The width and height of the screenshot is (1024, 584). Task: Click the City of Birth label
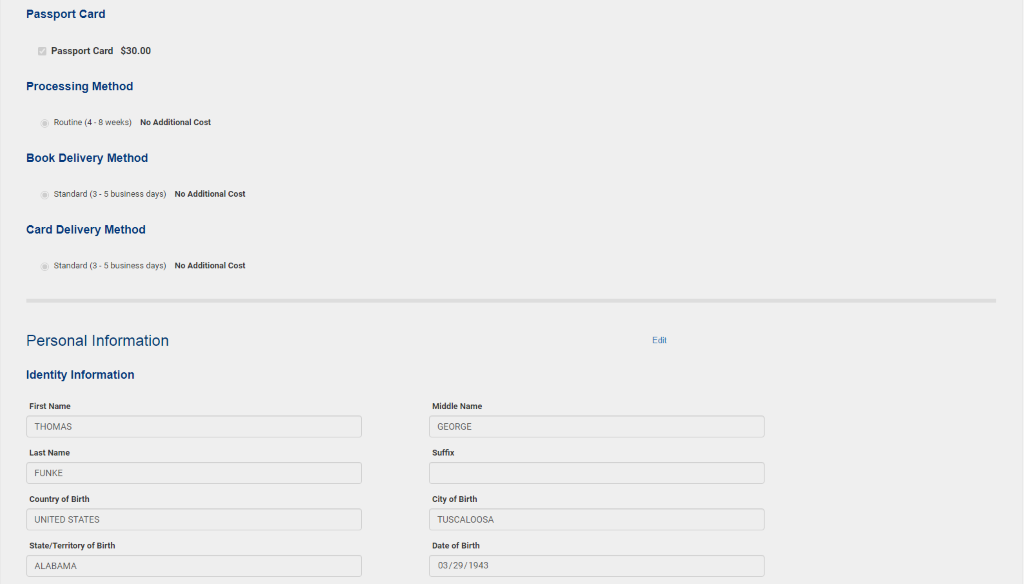click(x=455, y=499)
